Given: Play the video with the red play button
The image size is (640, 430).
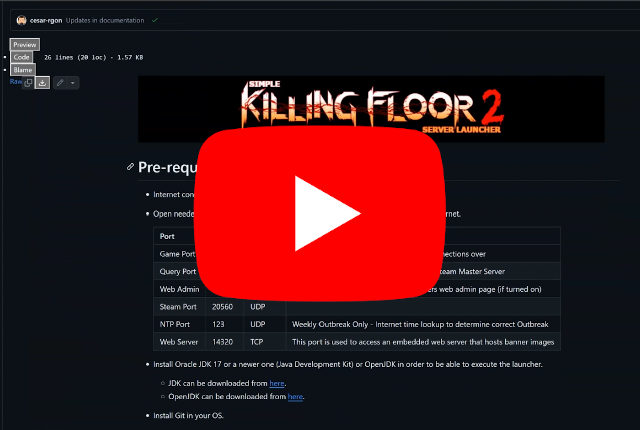Looking at the screenshot, I should point(320,213).
